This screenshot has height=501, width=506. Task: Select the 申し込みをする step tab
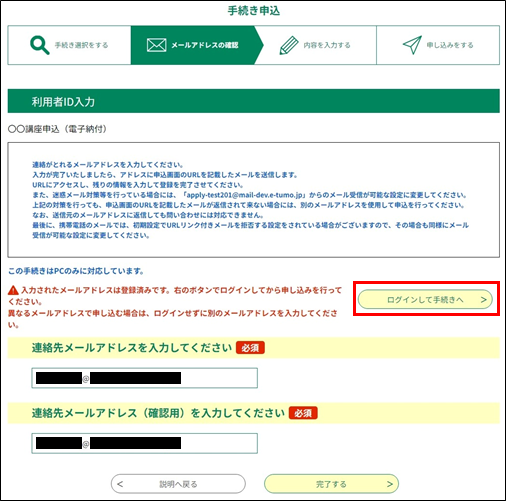pyautogui.click(x=438, y=45)
